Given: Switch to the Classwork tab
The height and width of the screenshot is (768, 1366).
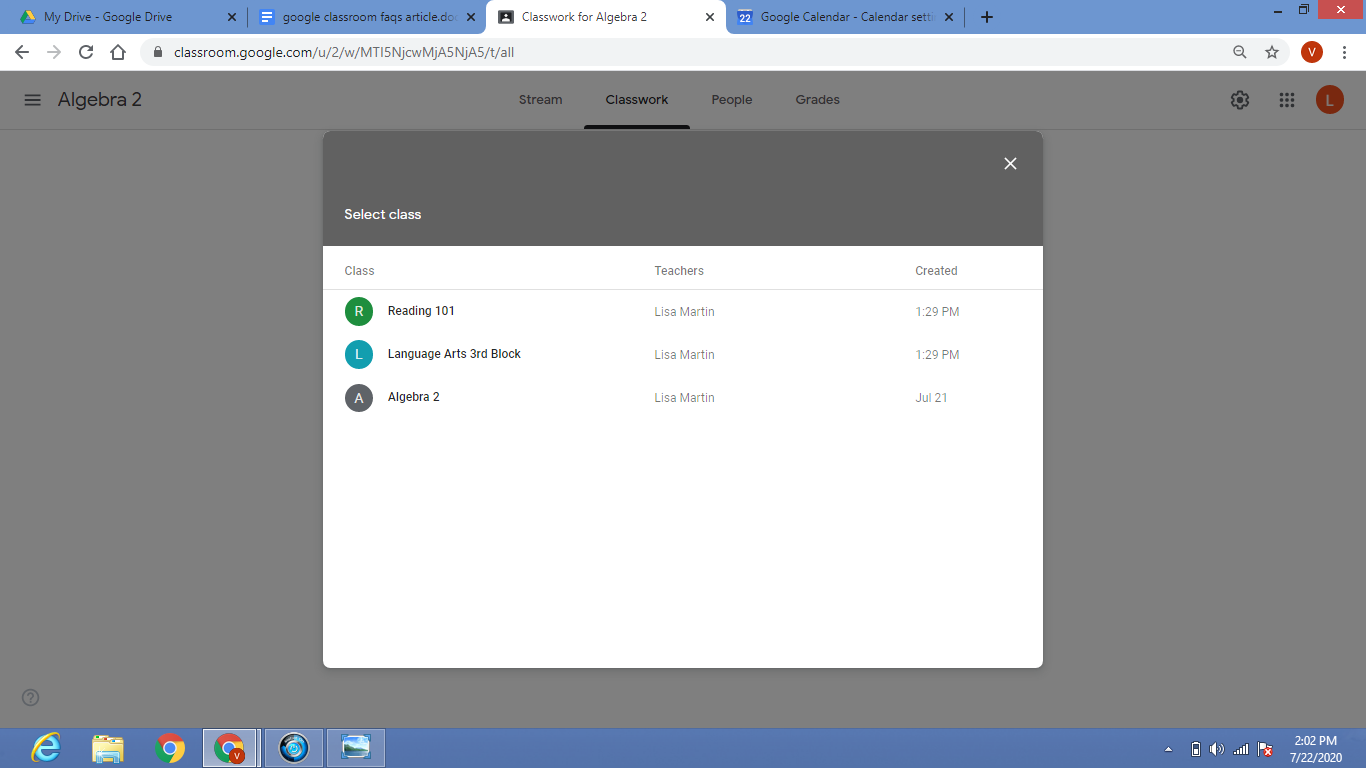Looking at the screenshot, I should coord(637,100).
